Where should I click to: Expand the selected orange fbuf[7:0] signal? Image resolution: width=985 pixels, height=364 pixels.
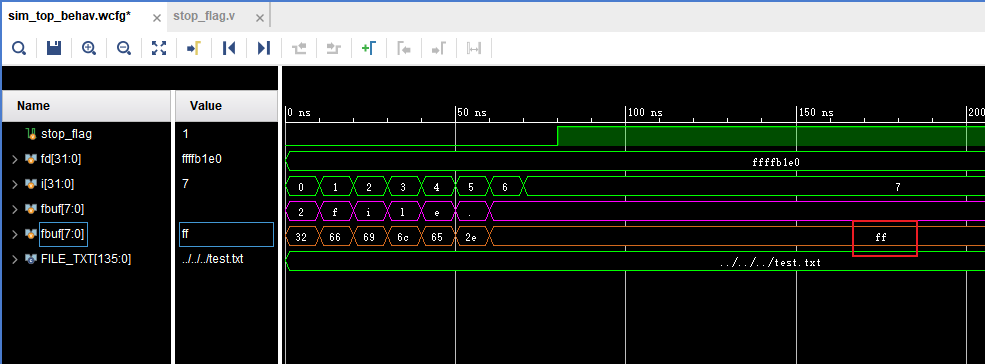tap(15, 234)
